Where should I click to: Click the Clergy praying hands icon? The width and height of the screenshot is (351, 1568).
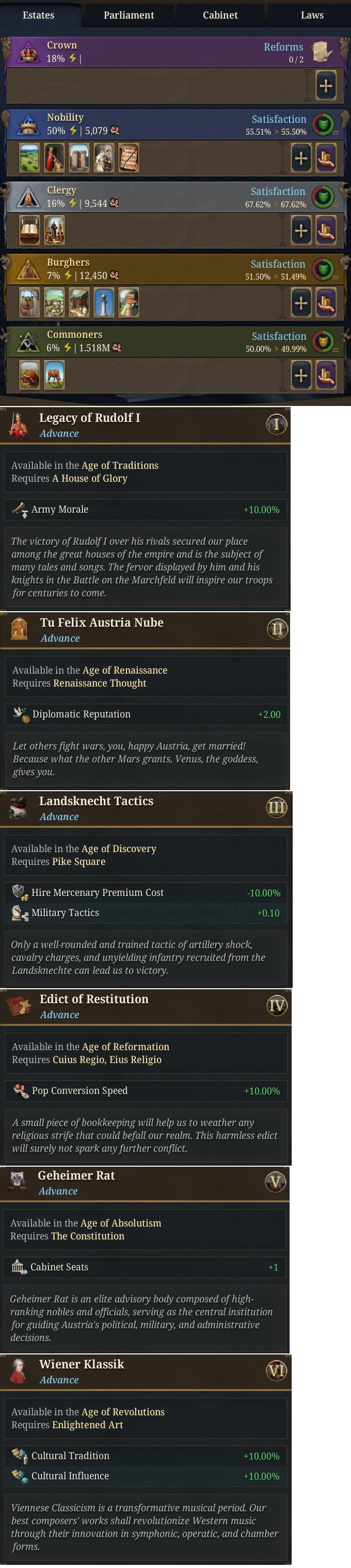pos(28,197)
